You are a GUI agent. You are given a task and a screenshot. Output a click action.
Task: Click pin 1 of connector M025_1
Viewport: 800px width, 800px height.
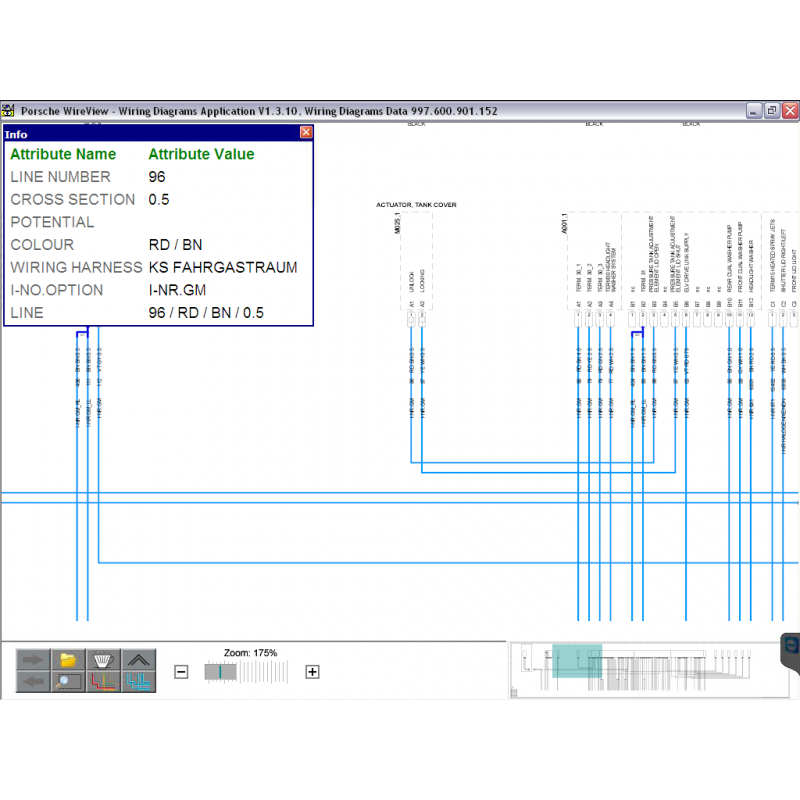[x=411, y=318]
